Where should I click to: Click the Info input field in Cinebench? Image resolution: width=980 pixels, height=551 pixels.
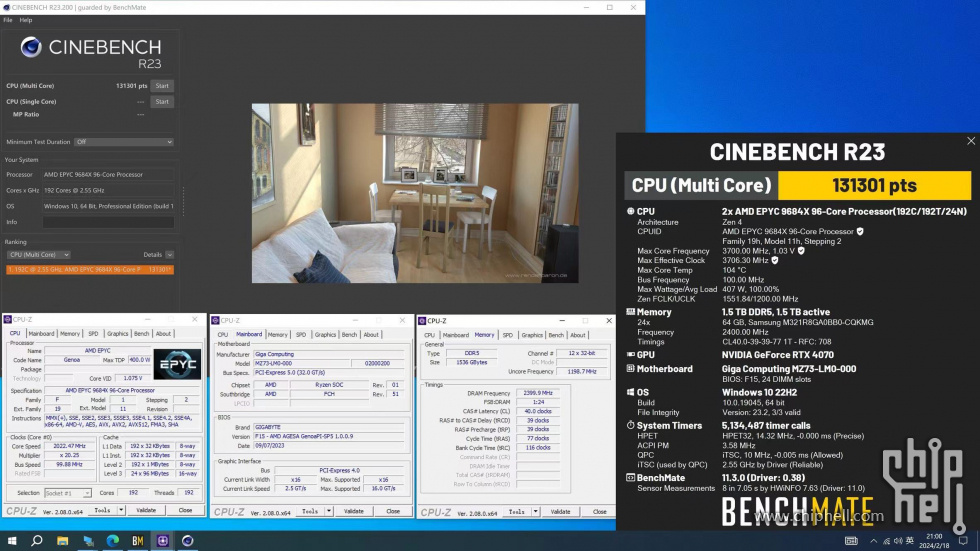[x=108, y=222]
